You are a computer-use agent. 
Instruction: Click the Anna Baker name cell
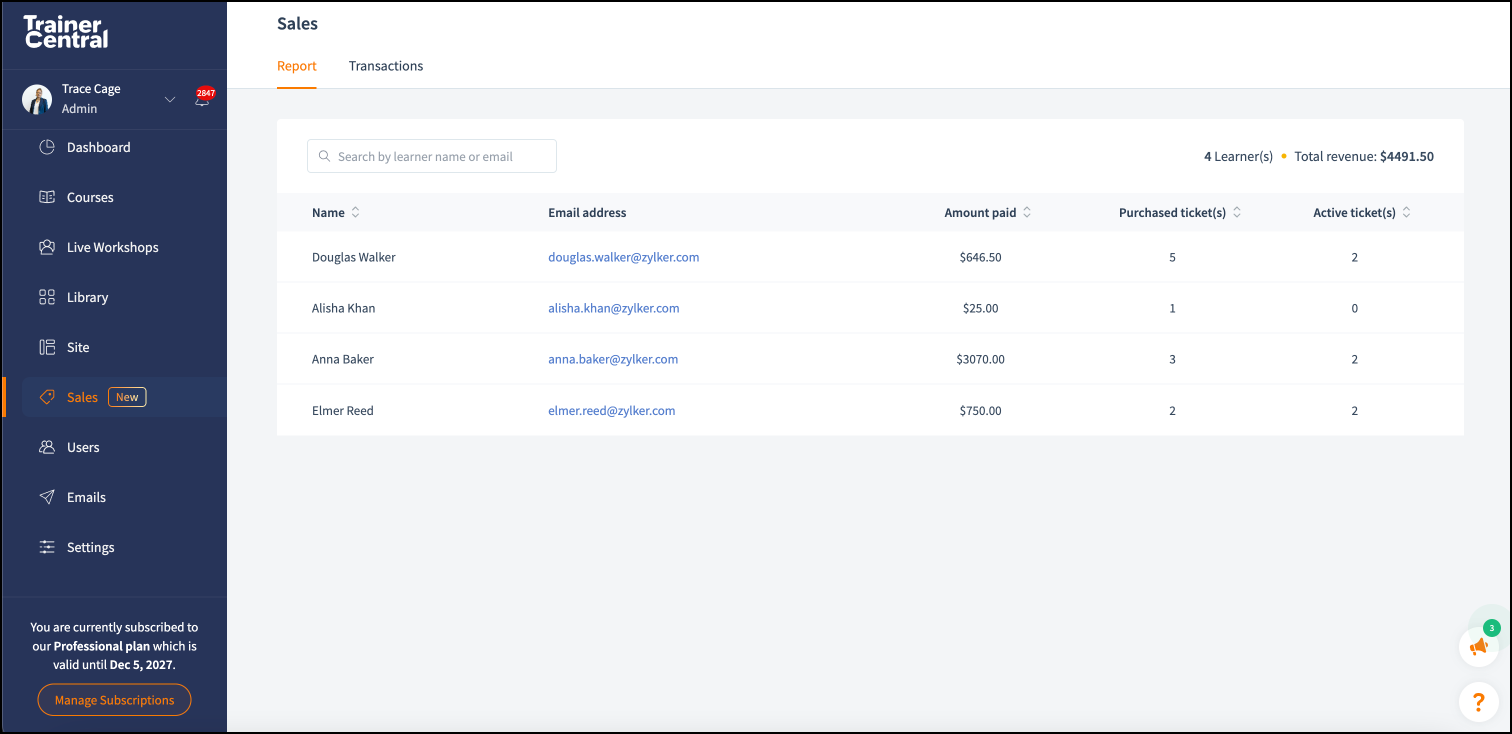tap(343, 359)
